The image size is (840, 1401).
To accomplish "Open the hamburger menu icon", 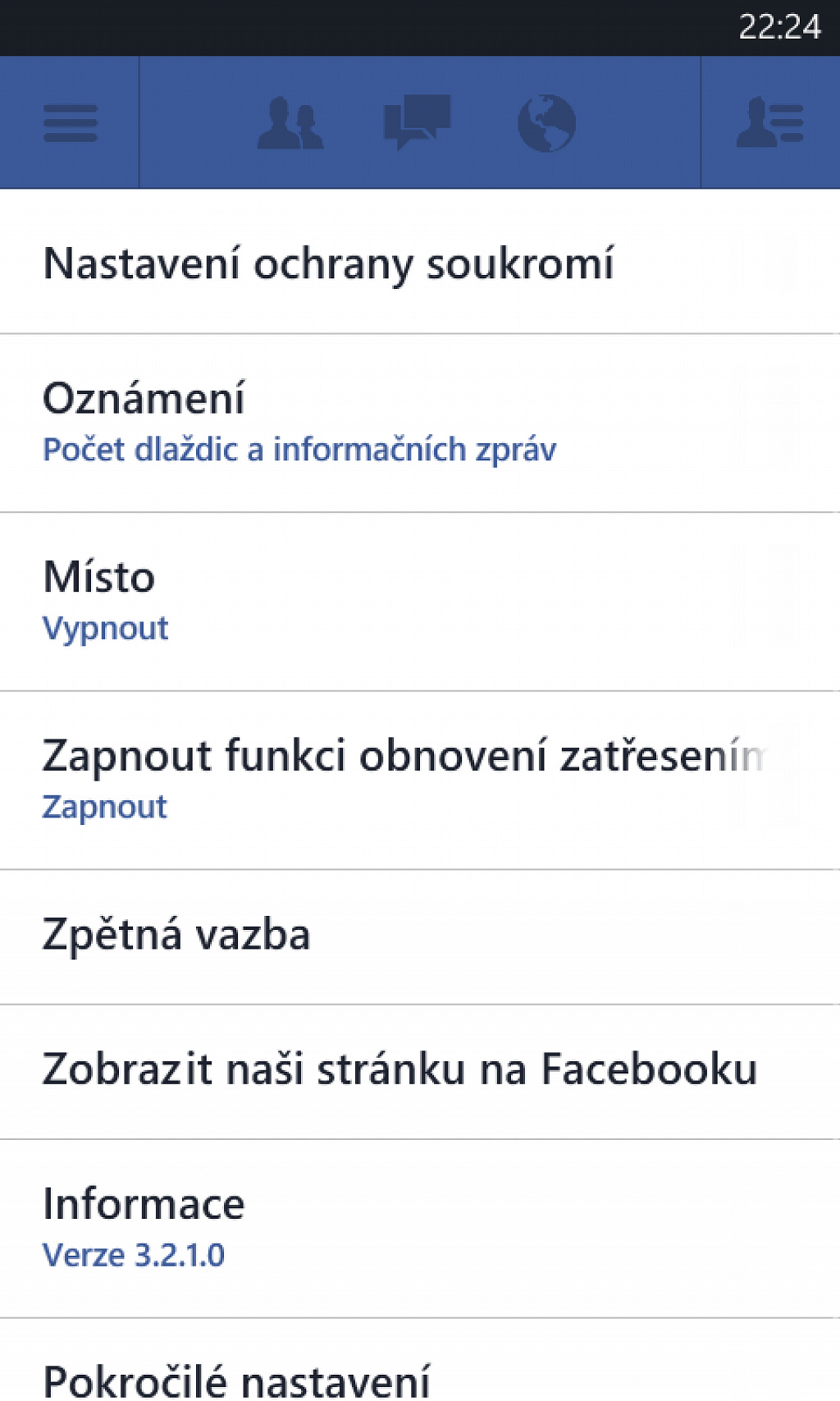I will coord(70,123).
